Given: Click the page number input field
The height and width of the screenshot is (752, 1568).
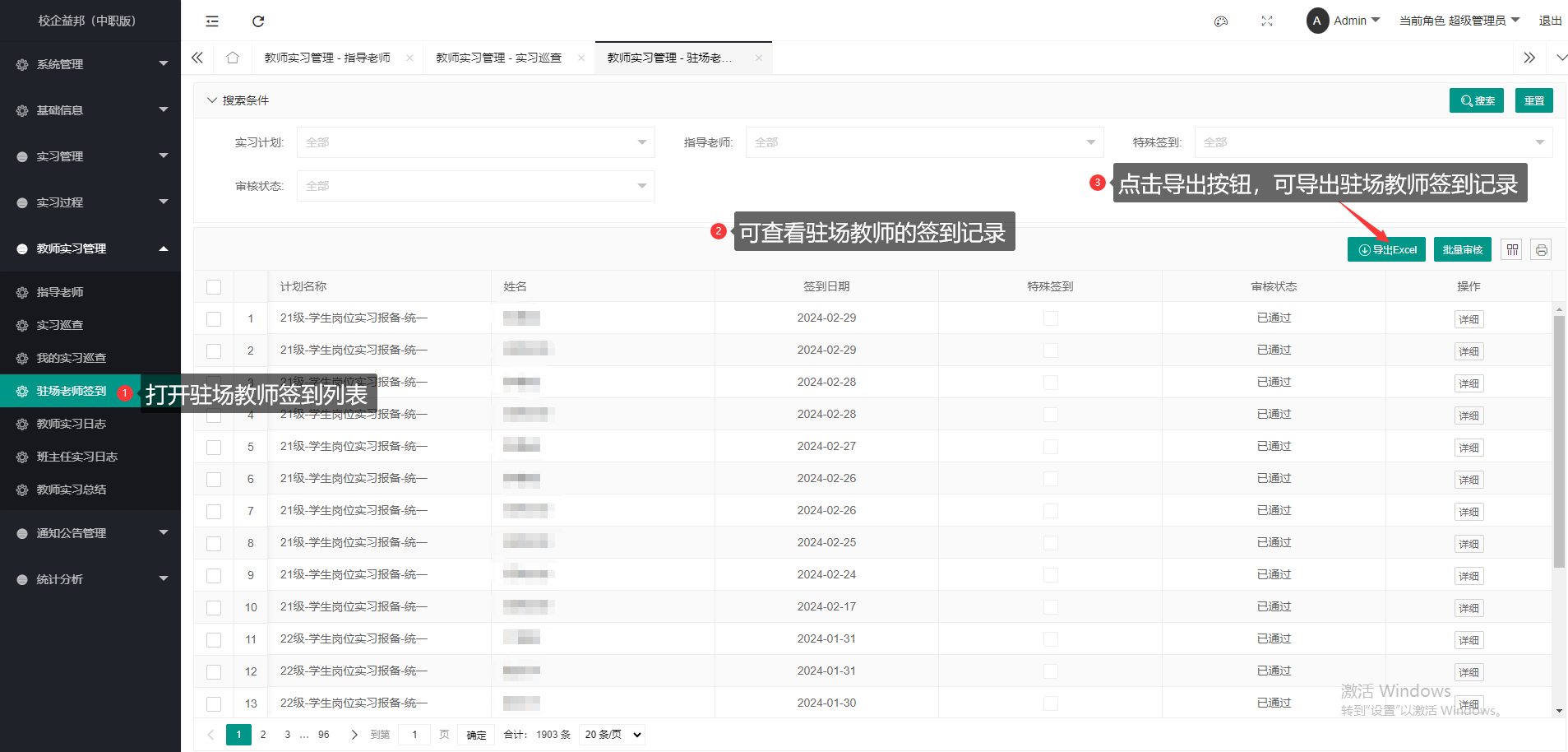Looking at the screenshot, I should coord(414,735).
